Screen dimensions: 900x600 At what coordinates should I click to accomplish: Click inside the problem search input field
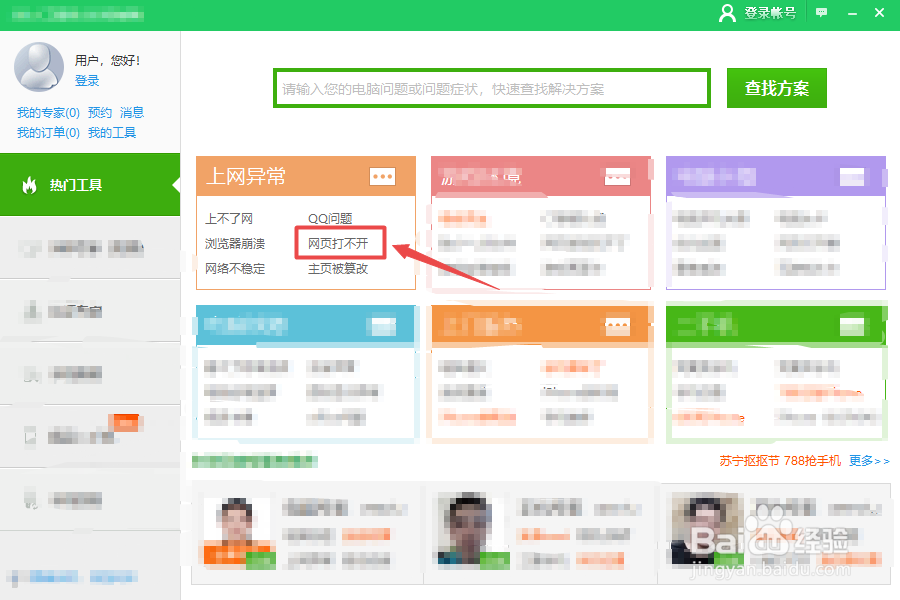pyautogui.click(x=490, y=87)
